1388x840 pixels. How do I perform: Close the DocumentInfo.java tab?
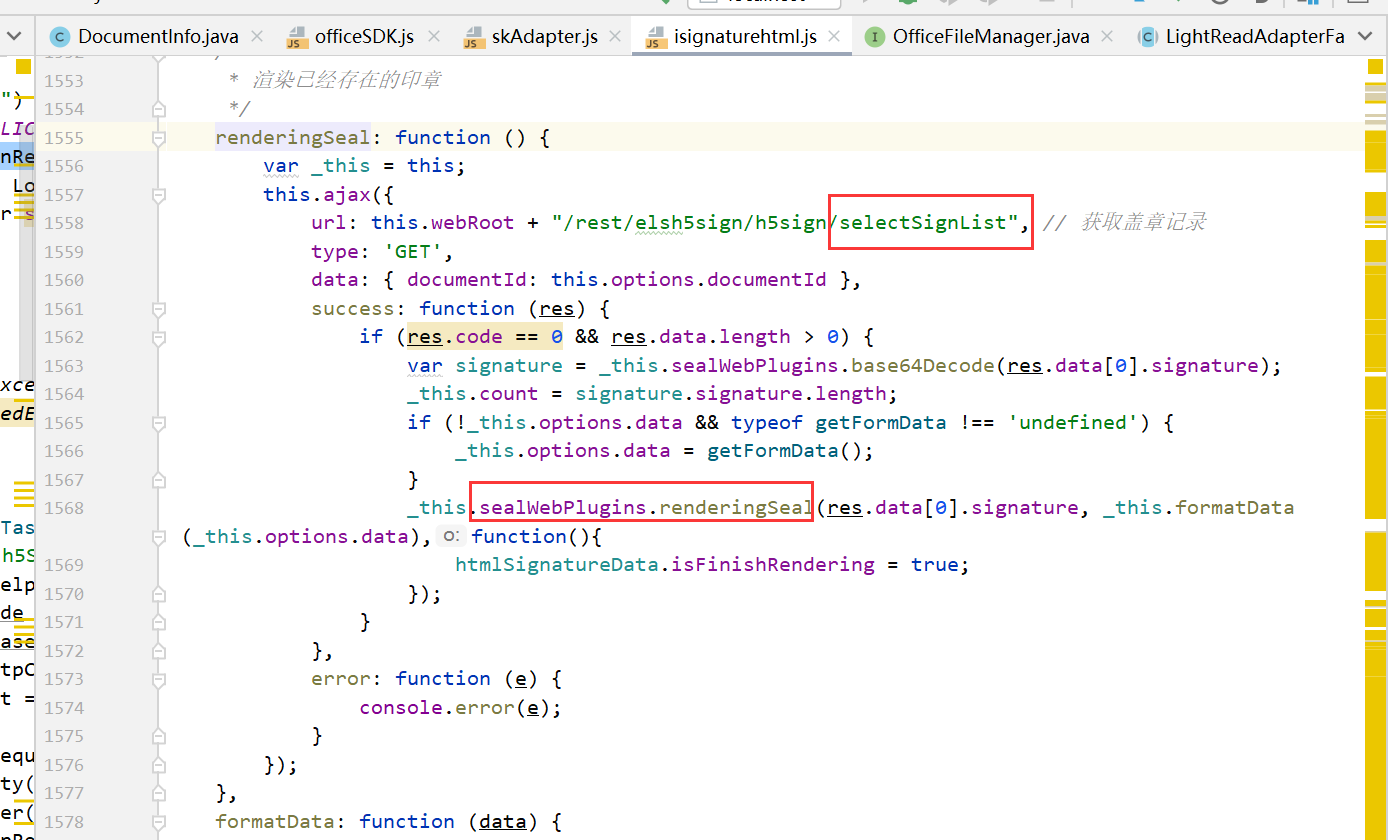coord(257,37)
